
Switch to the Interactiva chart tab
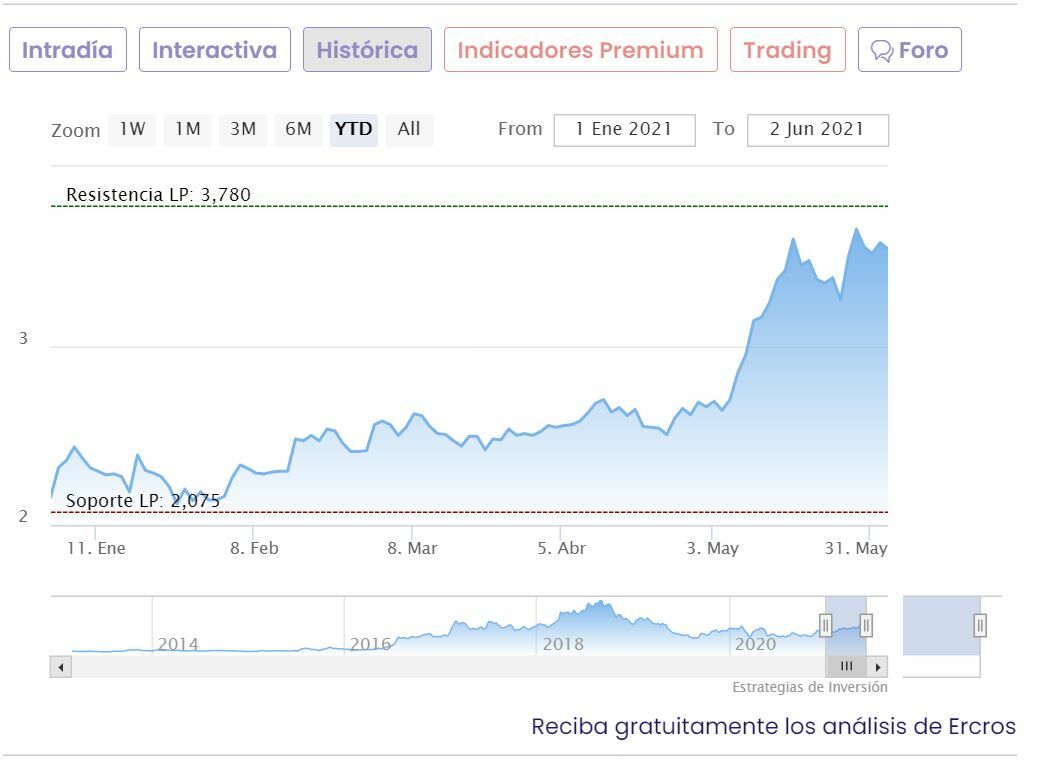click(x=214, y=50)
